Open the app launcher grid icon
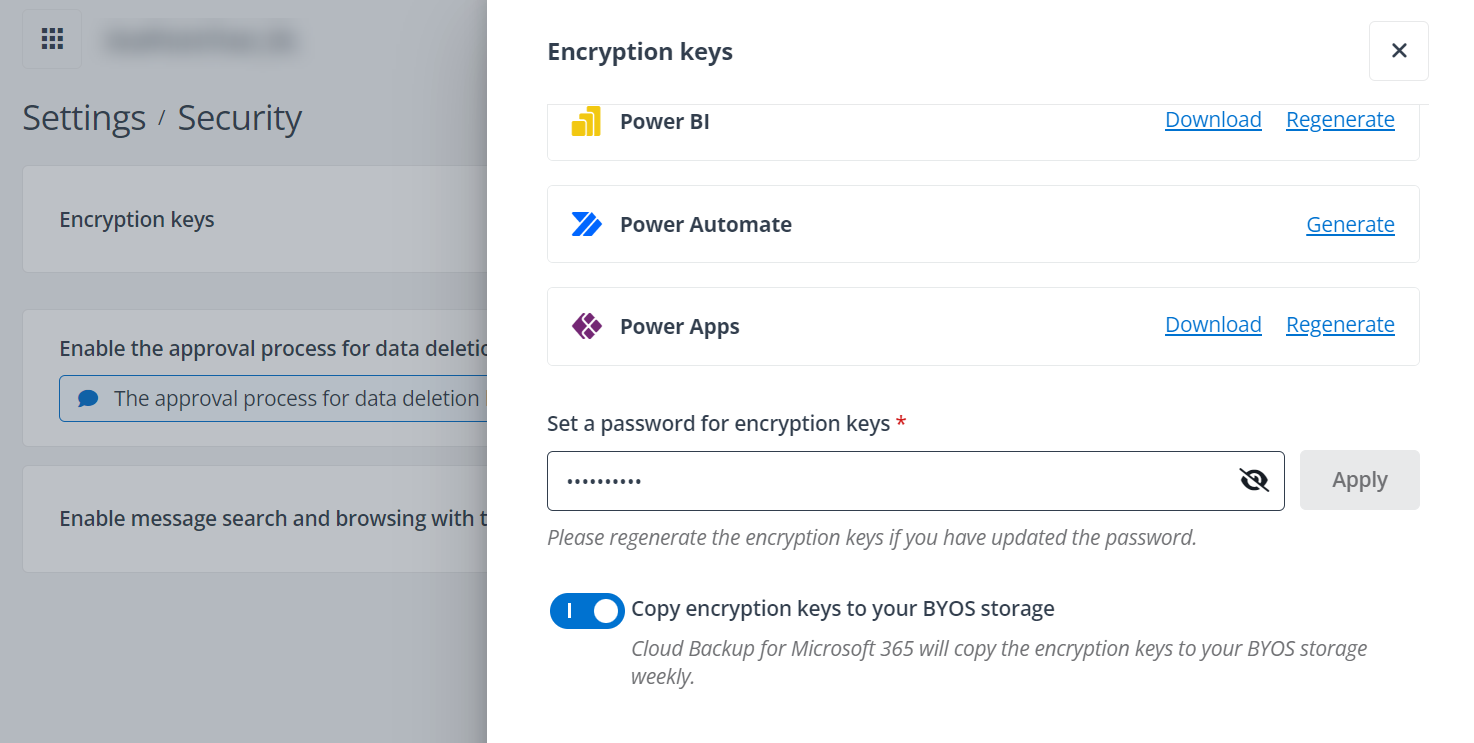 point(51,38)
